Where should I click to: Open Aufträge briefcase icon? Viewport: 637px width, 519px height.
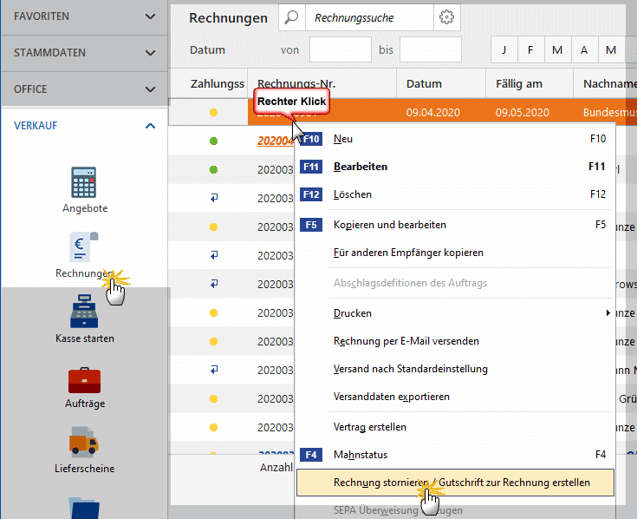[x=84, y=379]
